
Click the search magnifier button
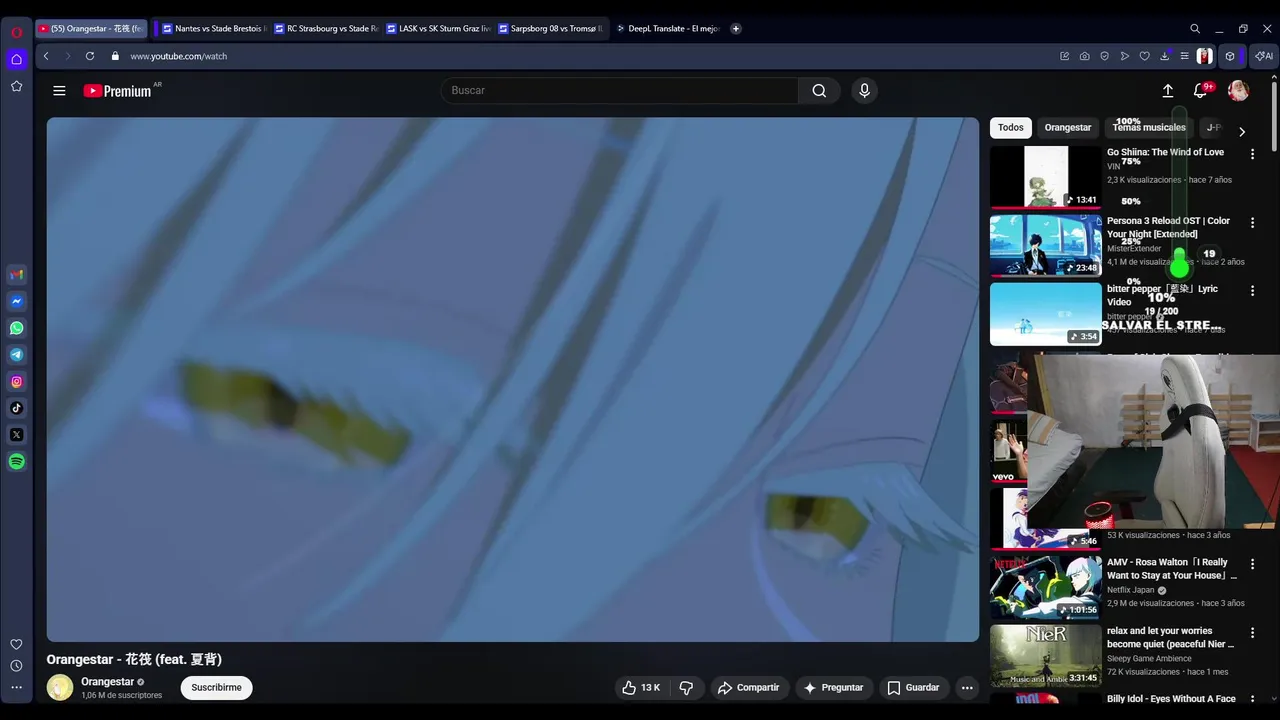click(x=819, y=91)
